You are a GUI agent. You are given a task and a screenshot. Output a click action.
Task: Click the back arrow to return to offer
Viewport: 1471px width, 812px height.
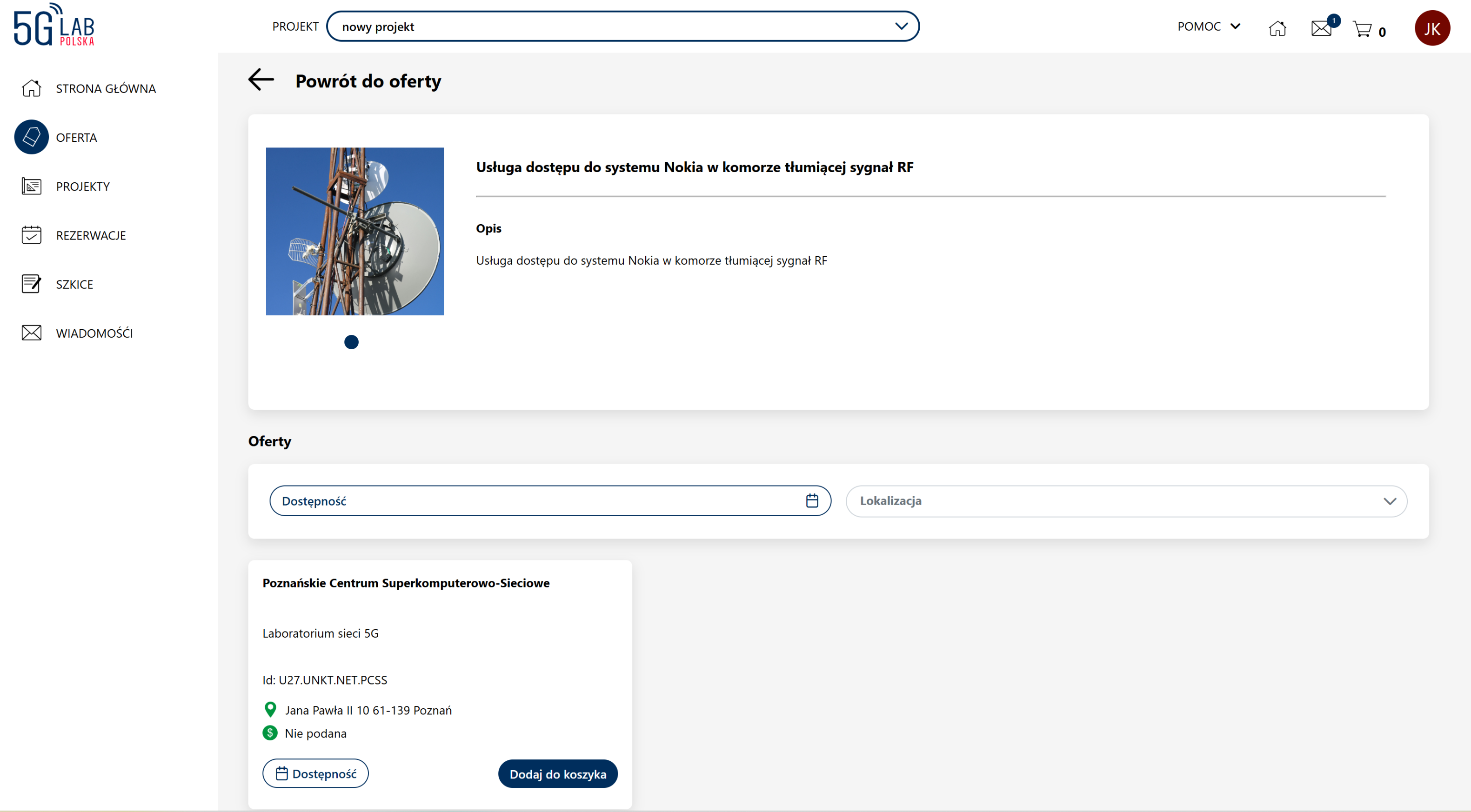[261, 80]
